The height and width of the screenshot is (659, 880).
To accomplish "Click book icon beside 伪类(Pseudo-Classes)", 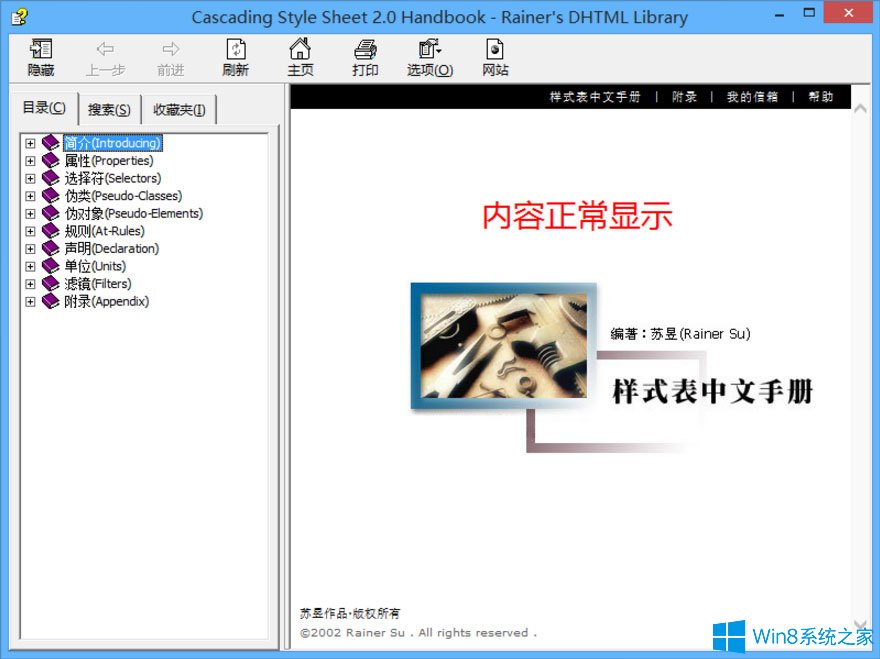I will tap(51, 196).
